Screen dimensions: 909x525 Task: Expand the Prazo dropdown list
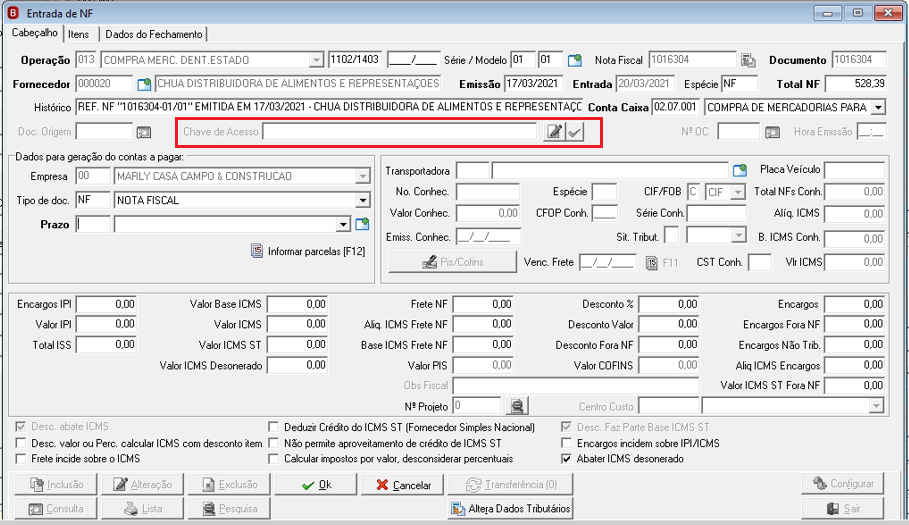(x=343, y=225)
